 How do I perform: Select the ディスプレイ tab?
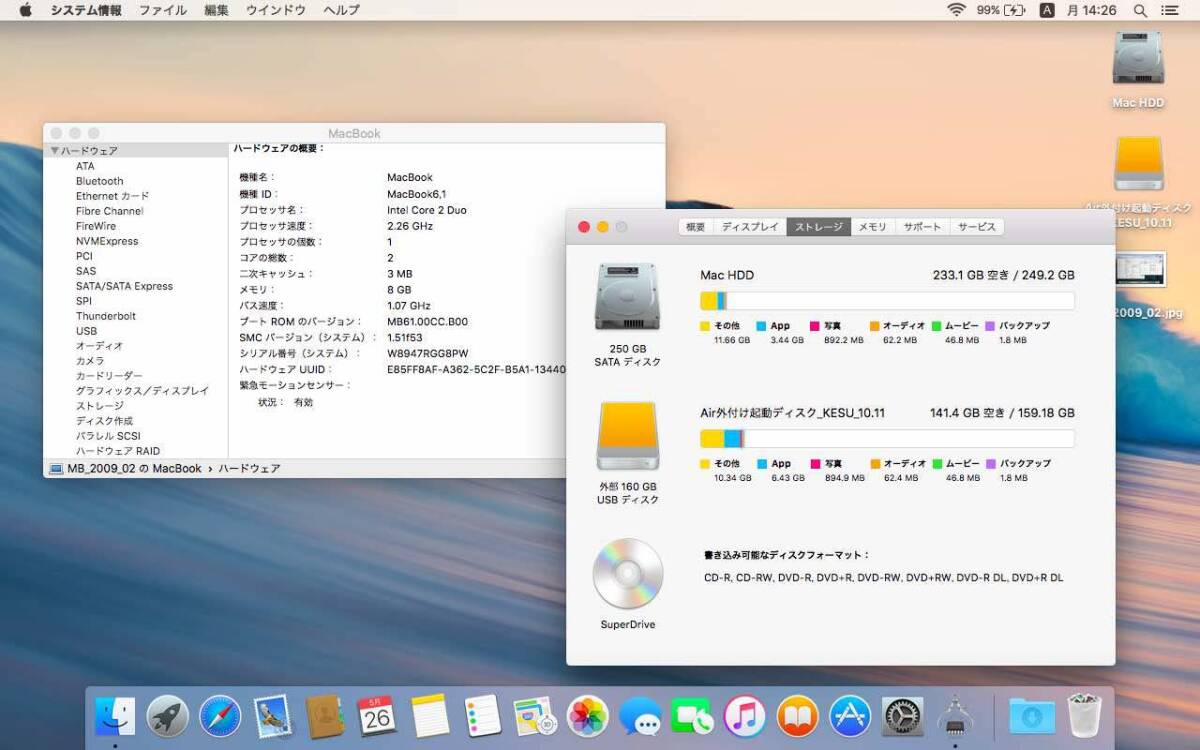[x=752, y=227]
